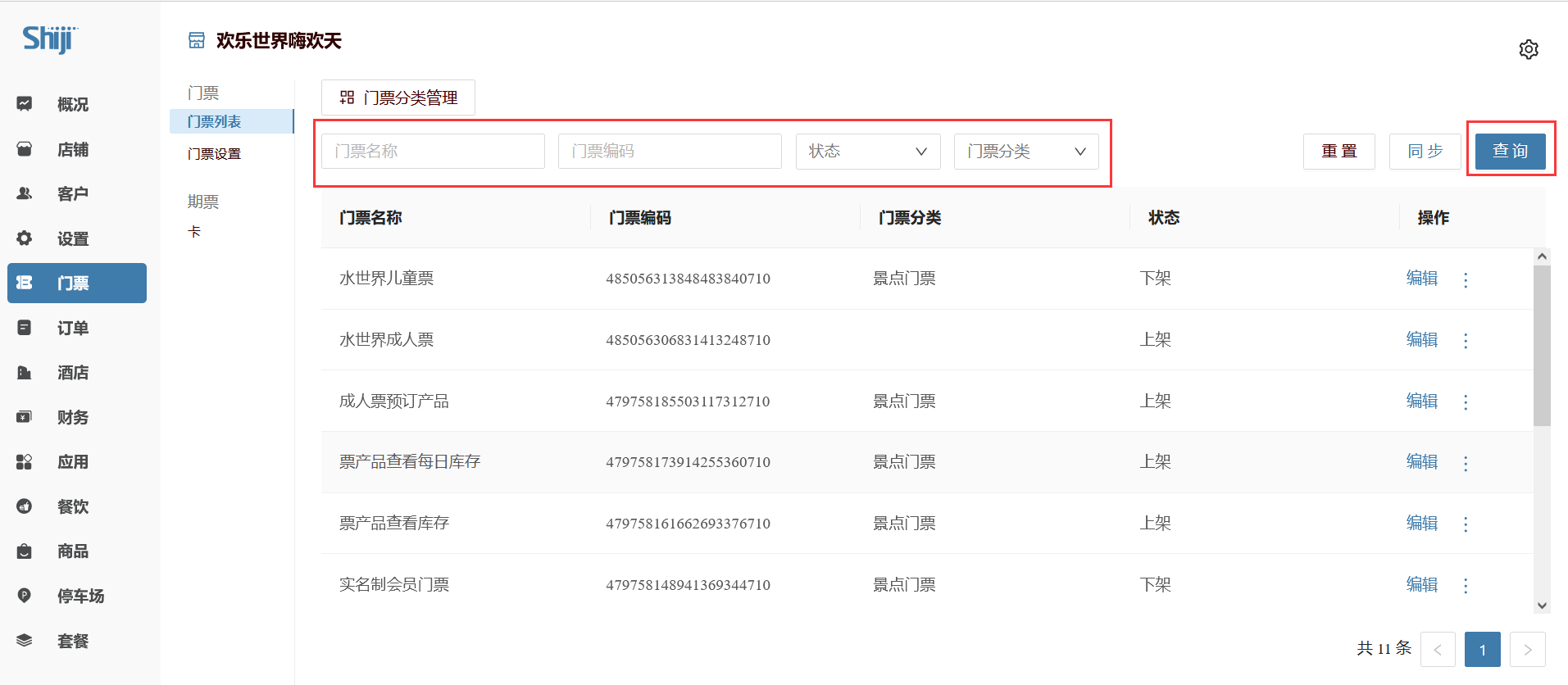Open the 客户 customer icon in sidebar
The image size is (1568, 685).
click(x=25, y=193)
